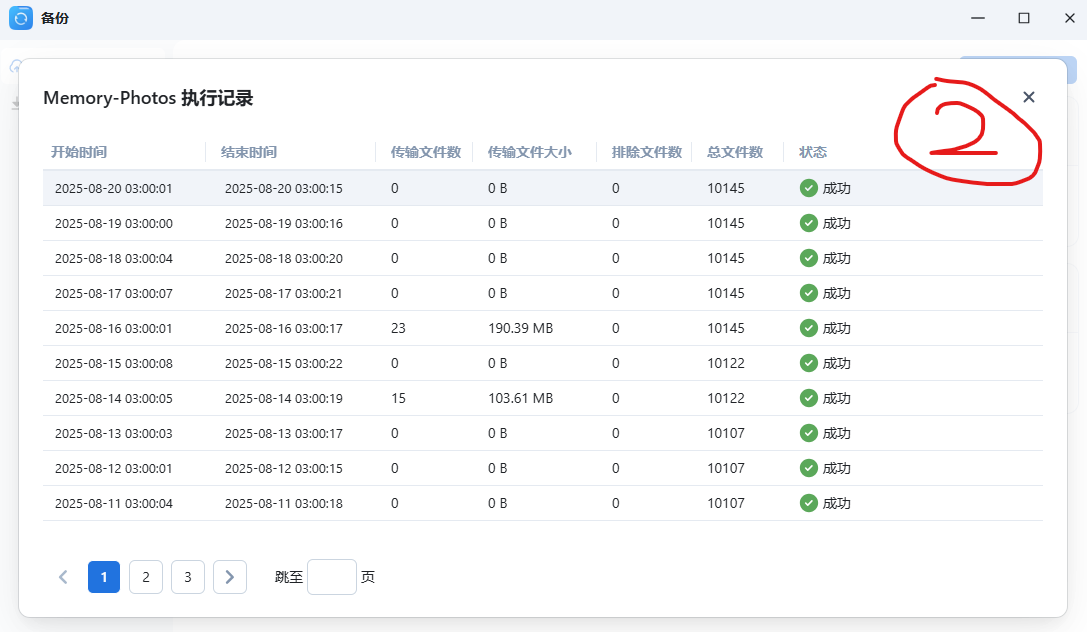Go to page 3 of records
Image resolution: width=1087 pixels, height=632 pixels.
pos(188,577)
